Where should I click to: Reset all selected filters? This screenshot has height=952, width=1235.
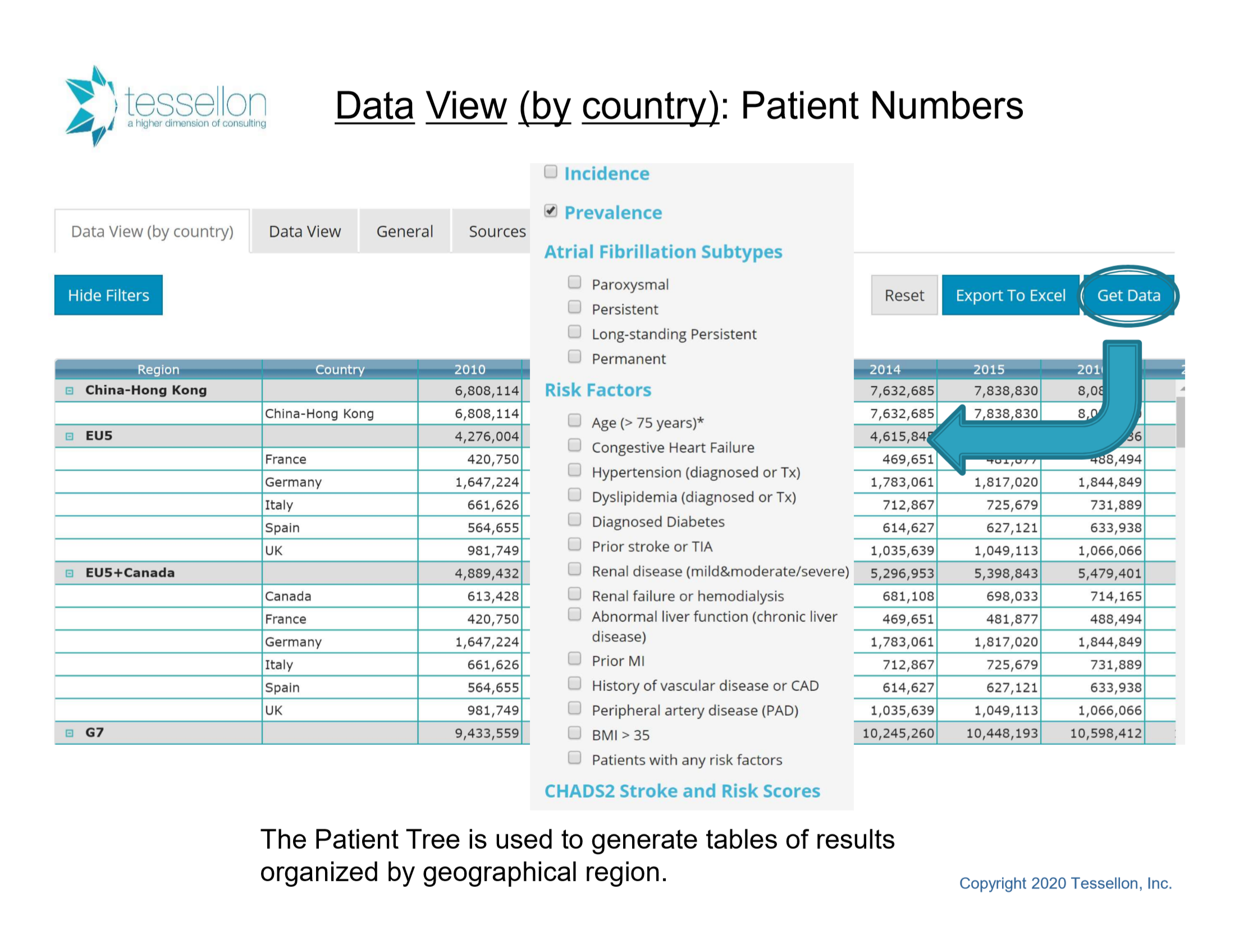[x=904, y=296]
